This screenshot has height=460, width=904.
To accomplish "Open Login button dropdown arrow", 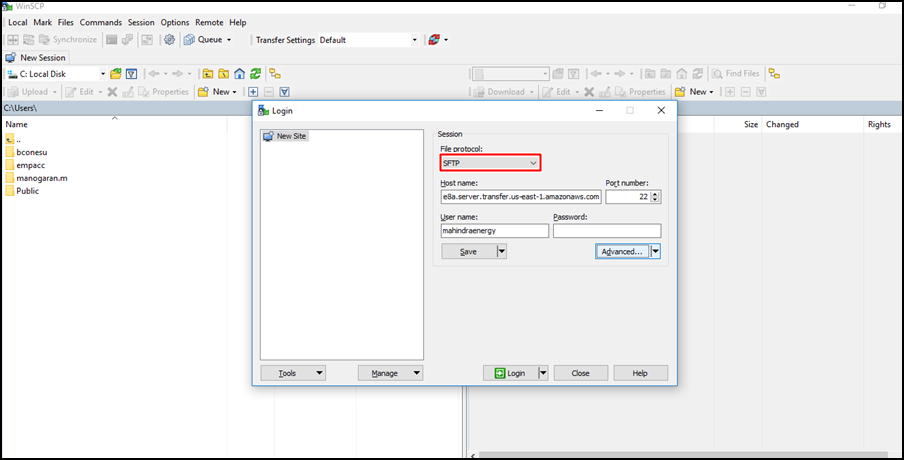I will pyautogui.click(x=543, y=373).
